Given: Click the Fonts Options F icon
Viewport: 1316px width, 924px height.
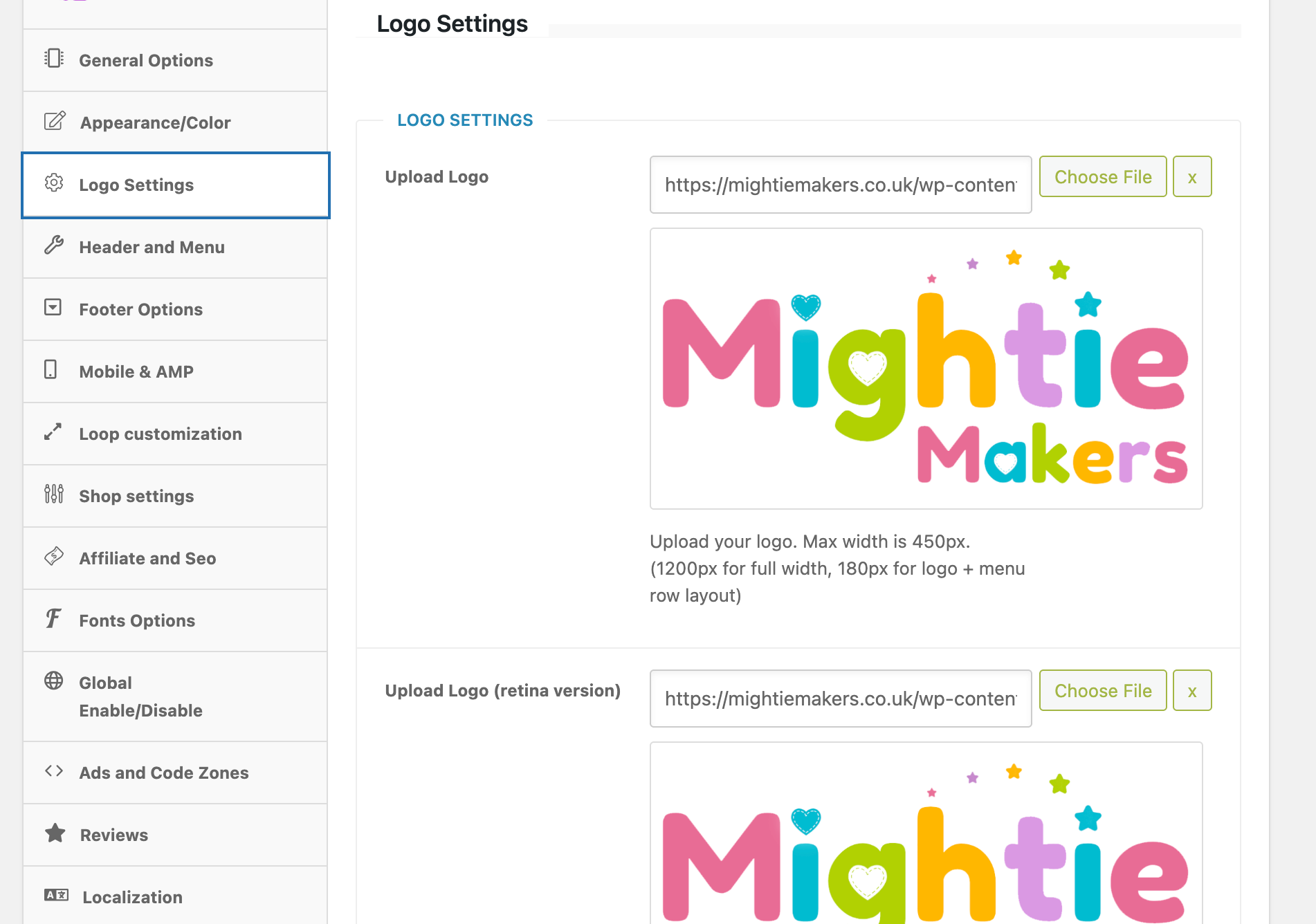Looking at the screenshot, I should point(53,618).
